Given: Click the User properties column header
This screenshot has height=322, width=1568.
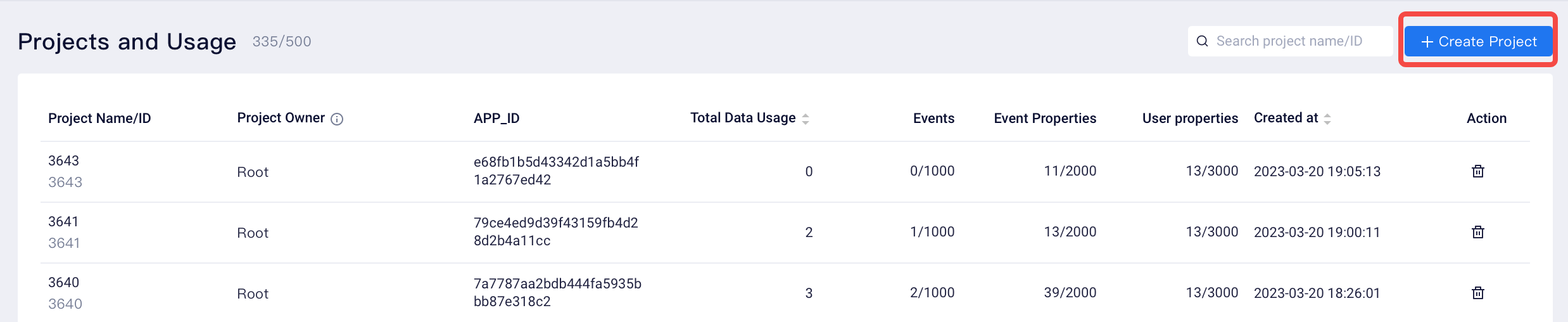Looking at the screenshot, I should point(1190,119).
